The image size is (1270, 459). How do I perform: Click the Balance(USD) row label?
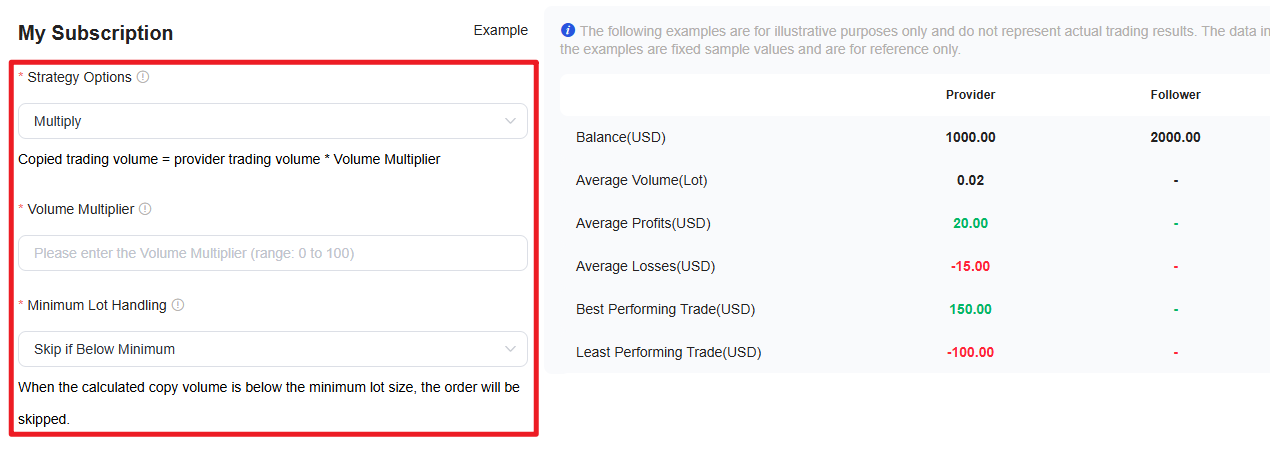[x=621, y=137]
